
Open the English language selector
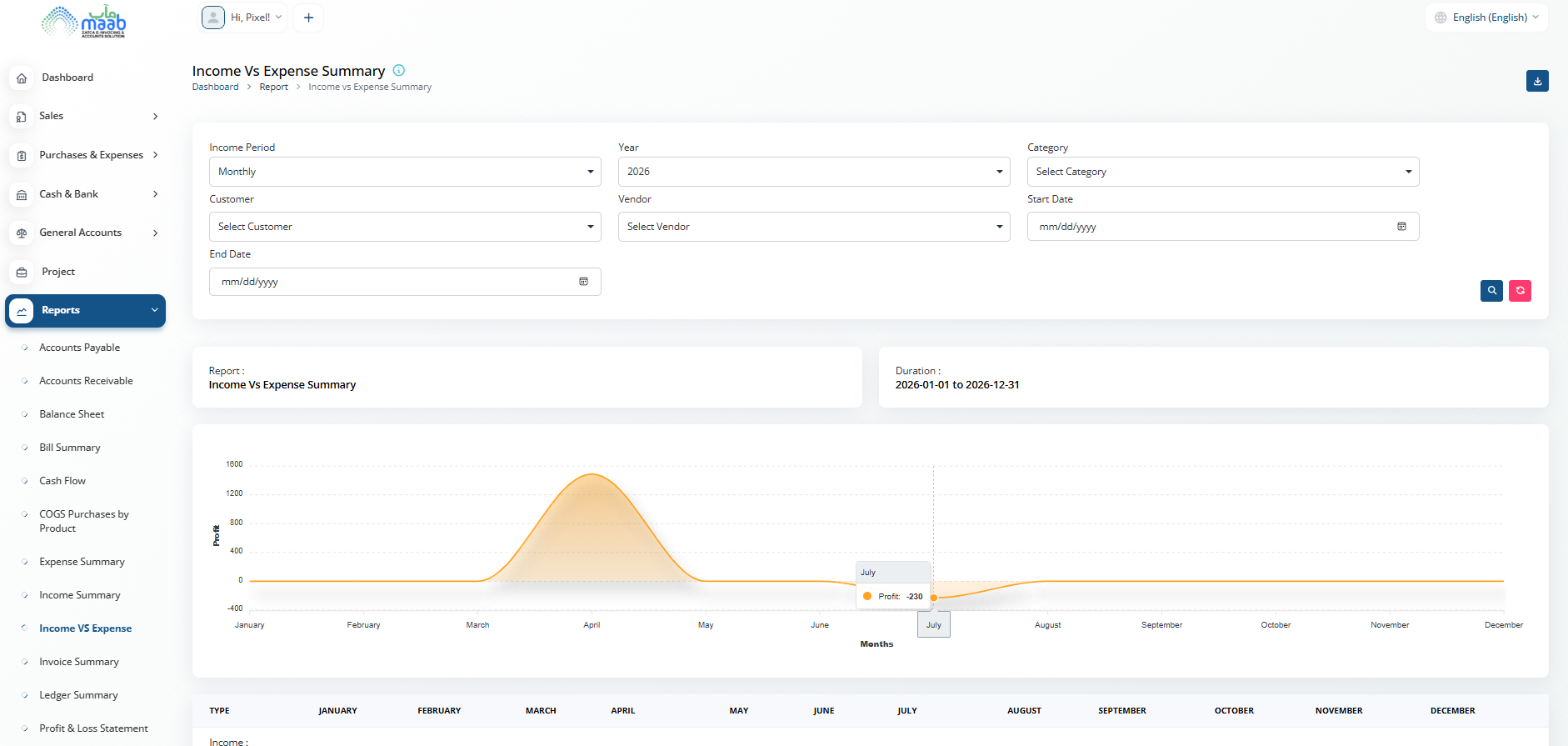pyautogui.click(x=1486, y=18)
